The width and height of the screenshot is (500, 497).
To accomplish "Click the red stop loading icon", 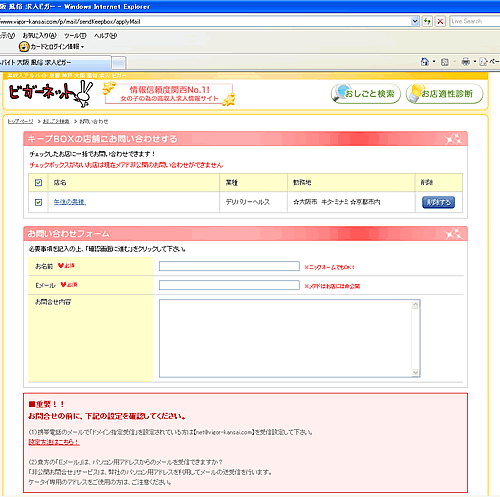I will tap(440, 21).
